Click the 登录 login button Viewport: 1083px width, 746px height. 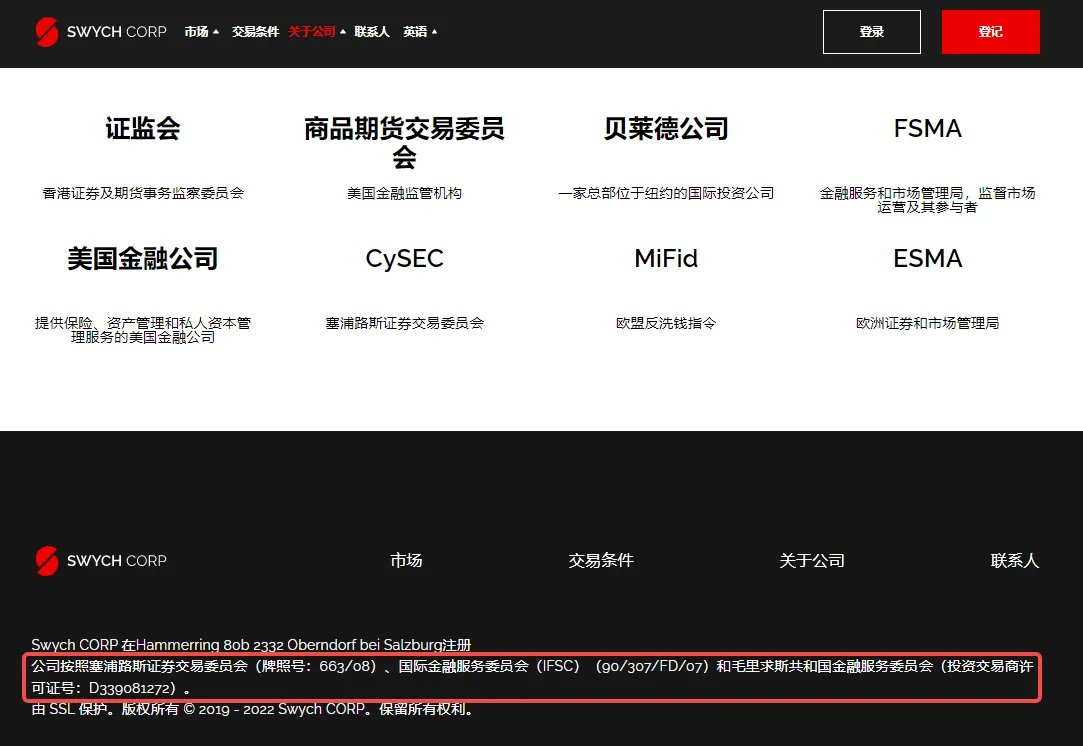pos(872,32)
